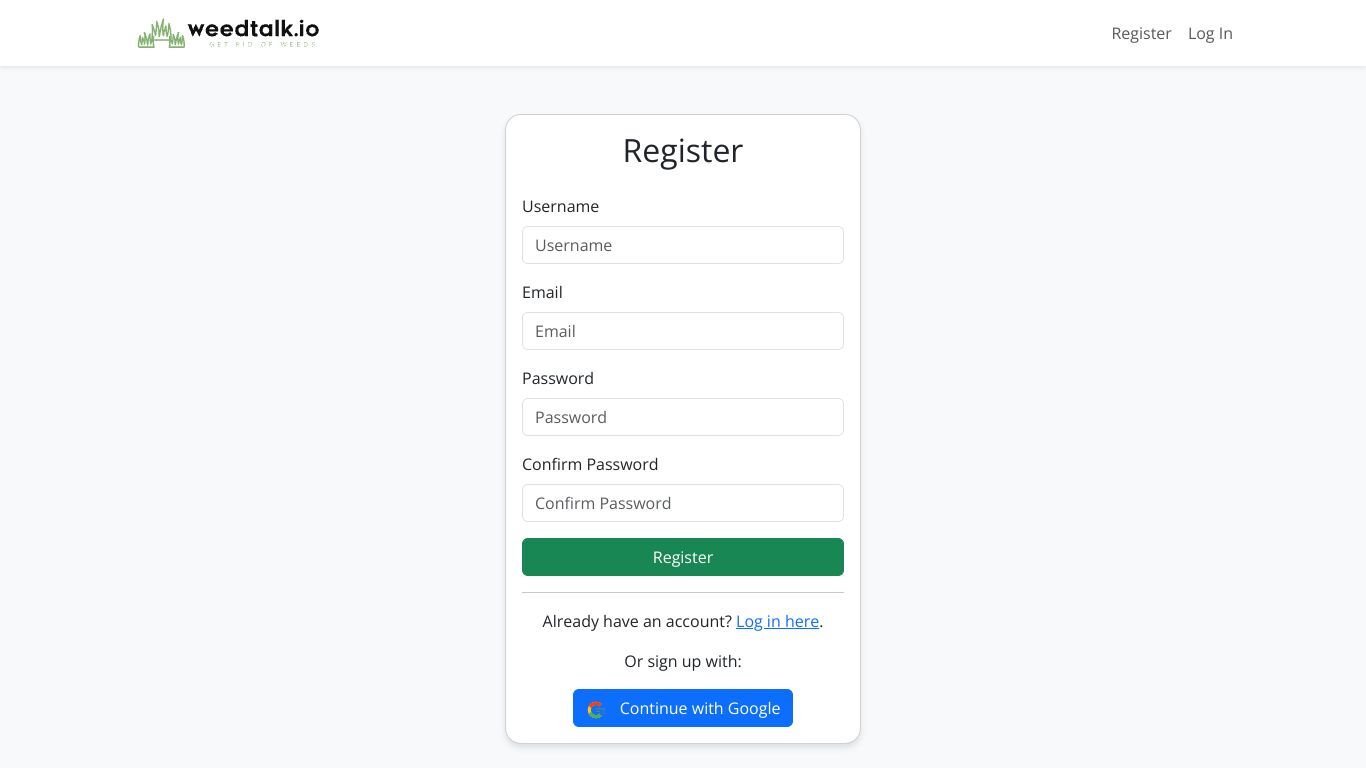The image size is (1366, 768).
Task: Open Register in the top navigation
Action: coord(1141,33)
